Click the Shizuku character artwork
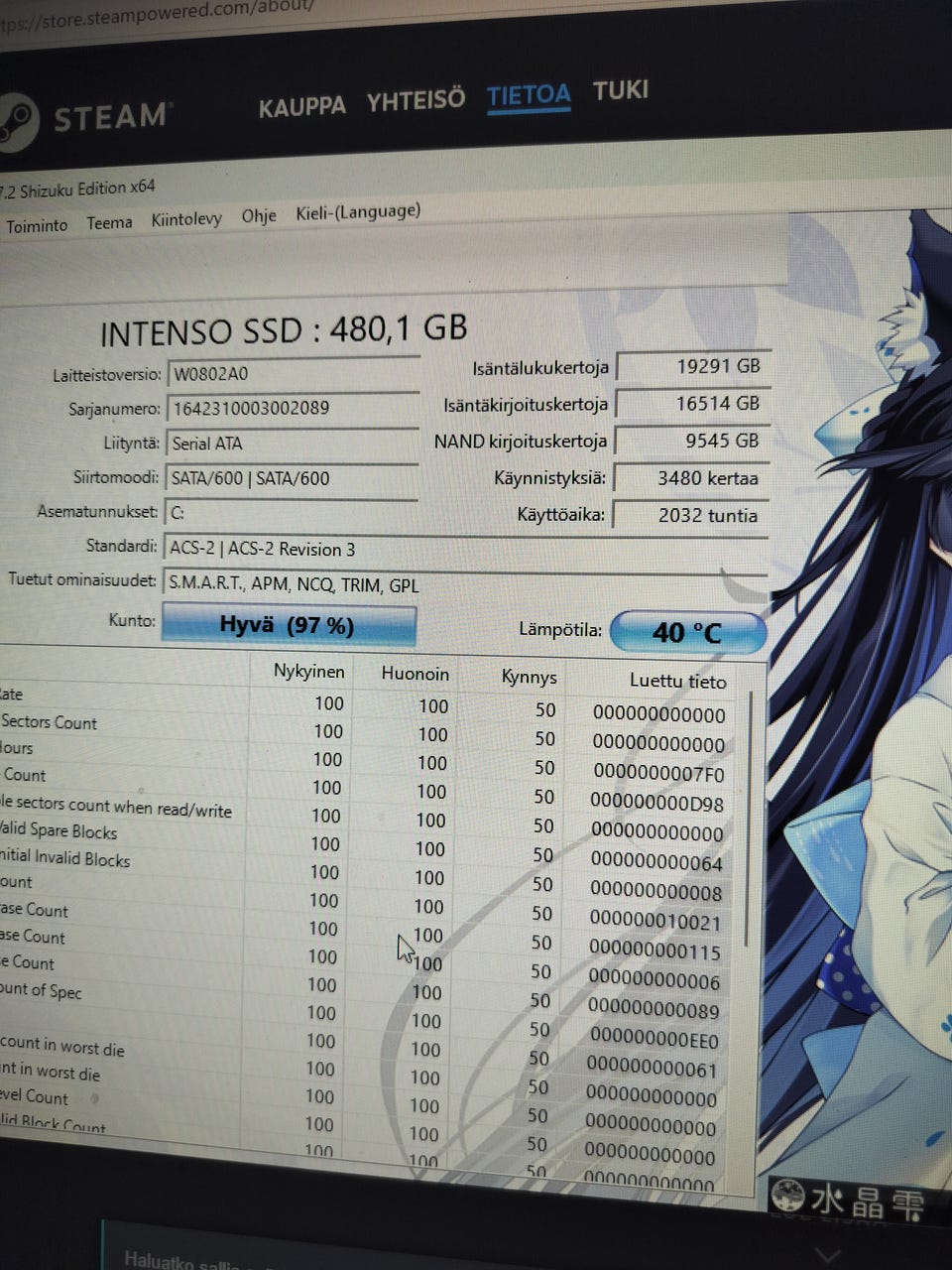Viewport: 952px width, 1270px height. point(859,695)
